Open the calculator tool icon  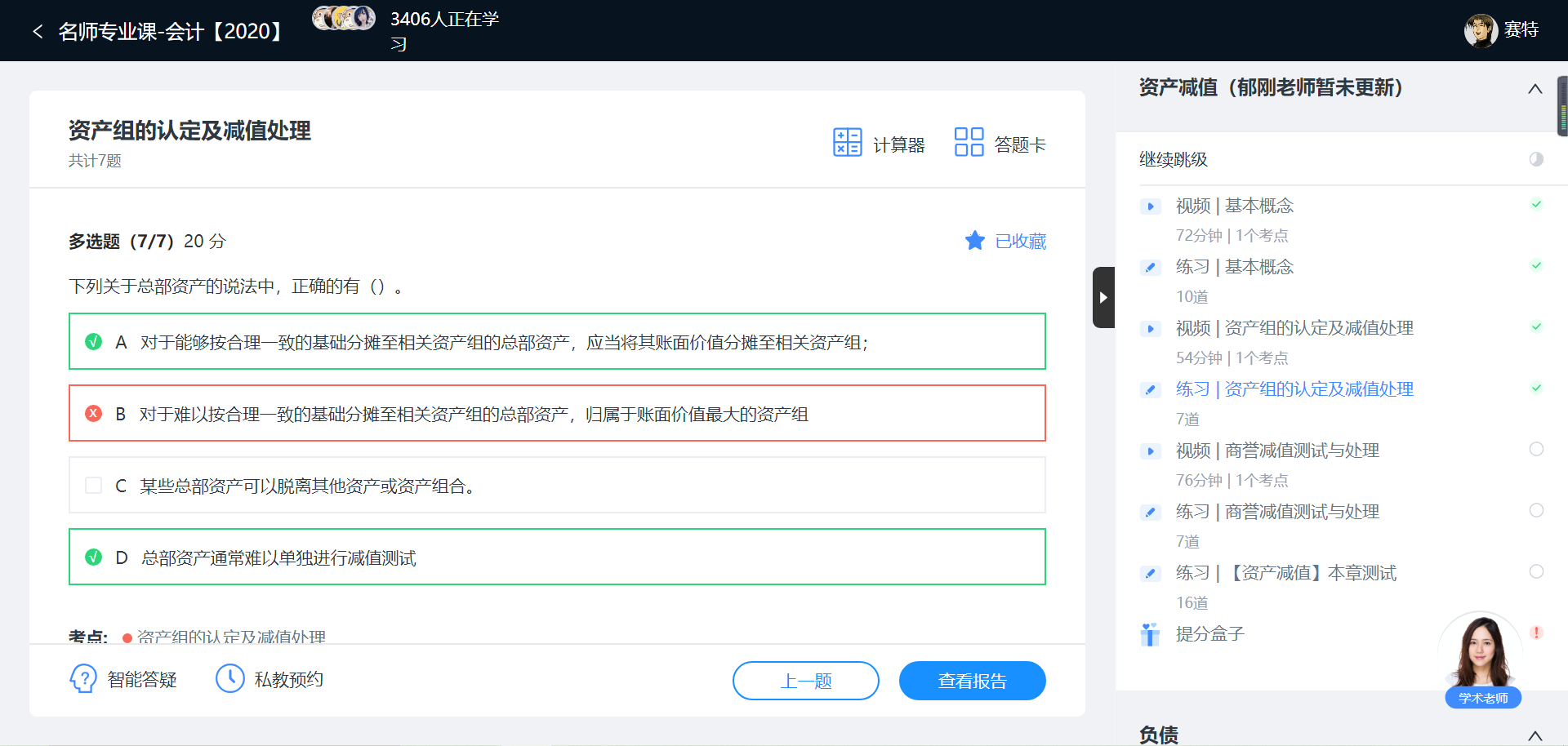coord(847,142)
